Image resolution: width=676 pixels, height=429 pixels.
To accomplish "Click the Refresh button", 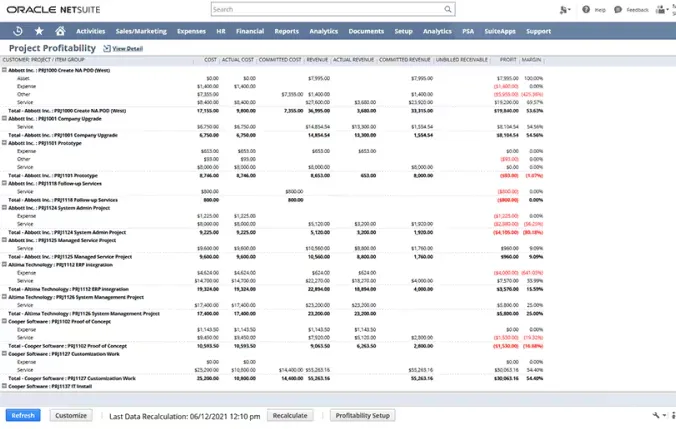I will pyautogui.click(x=23, y=415).
